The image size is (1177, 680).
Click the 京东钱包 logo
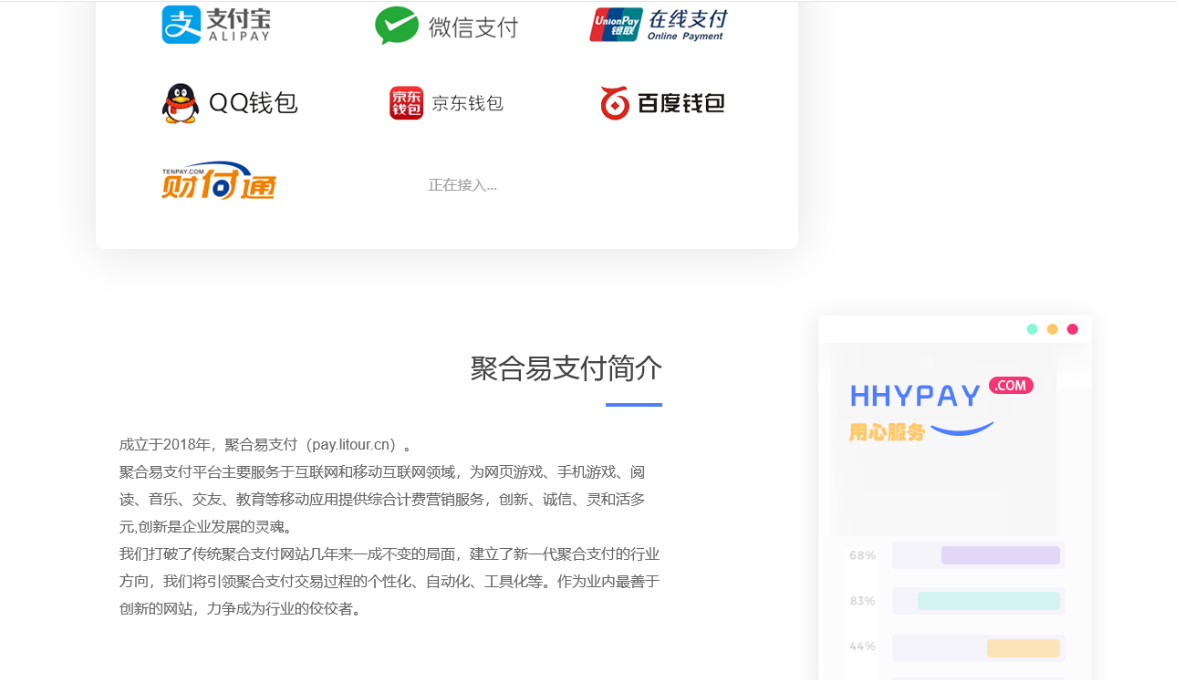(x=446, y=103)
